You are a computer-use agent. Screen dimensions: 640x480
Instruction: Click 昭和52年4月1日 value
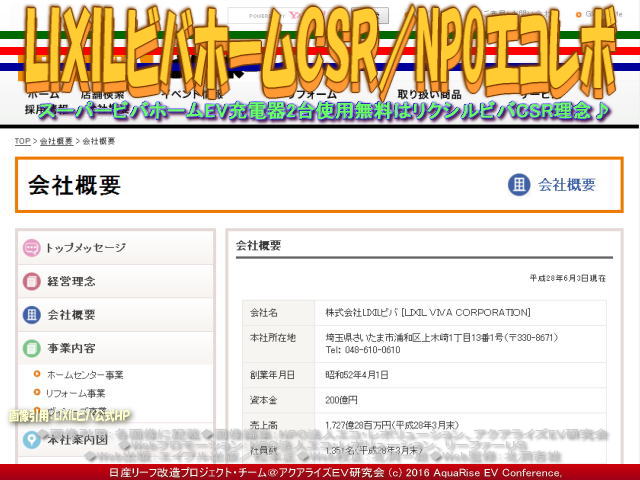(357, 375)
